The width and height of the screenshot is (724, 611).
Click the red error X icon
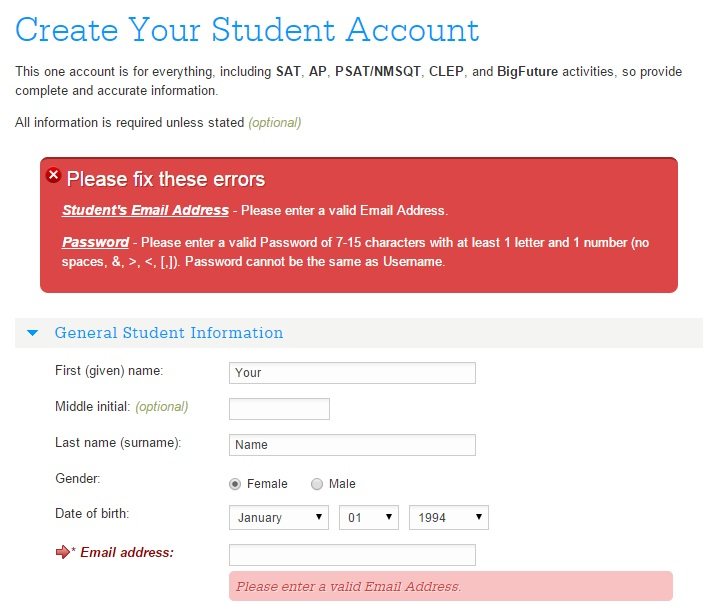(x=54, y=175)
